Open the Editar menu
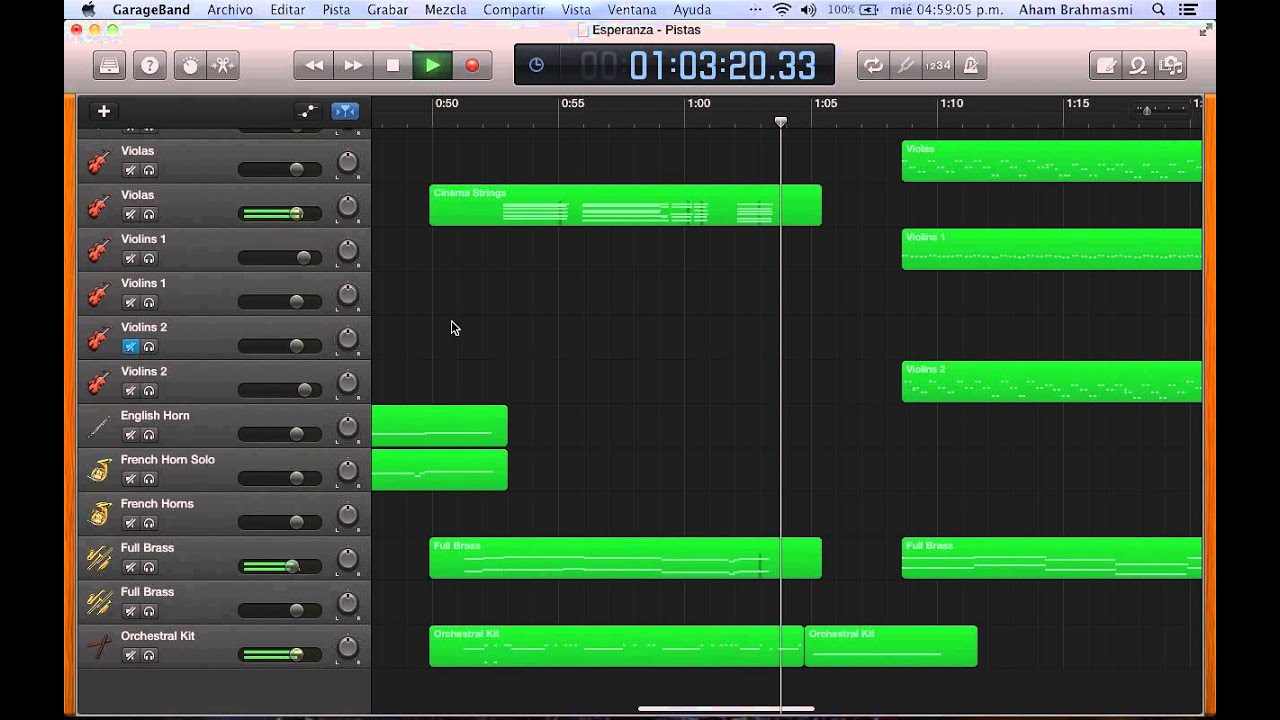 click(288, 10)
